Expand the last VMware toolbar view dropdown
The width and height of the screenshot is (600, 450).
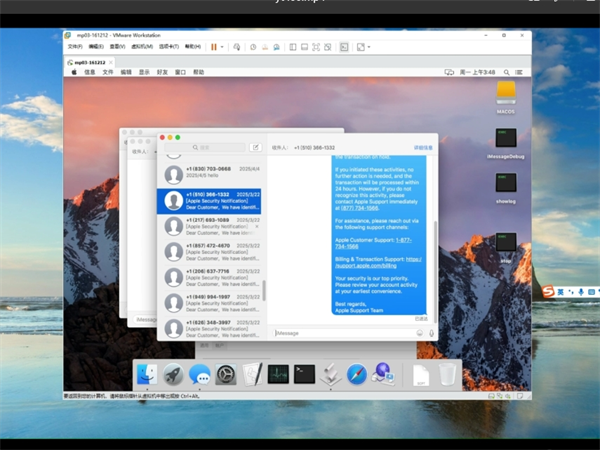(x=369, y=46)
